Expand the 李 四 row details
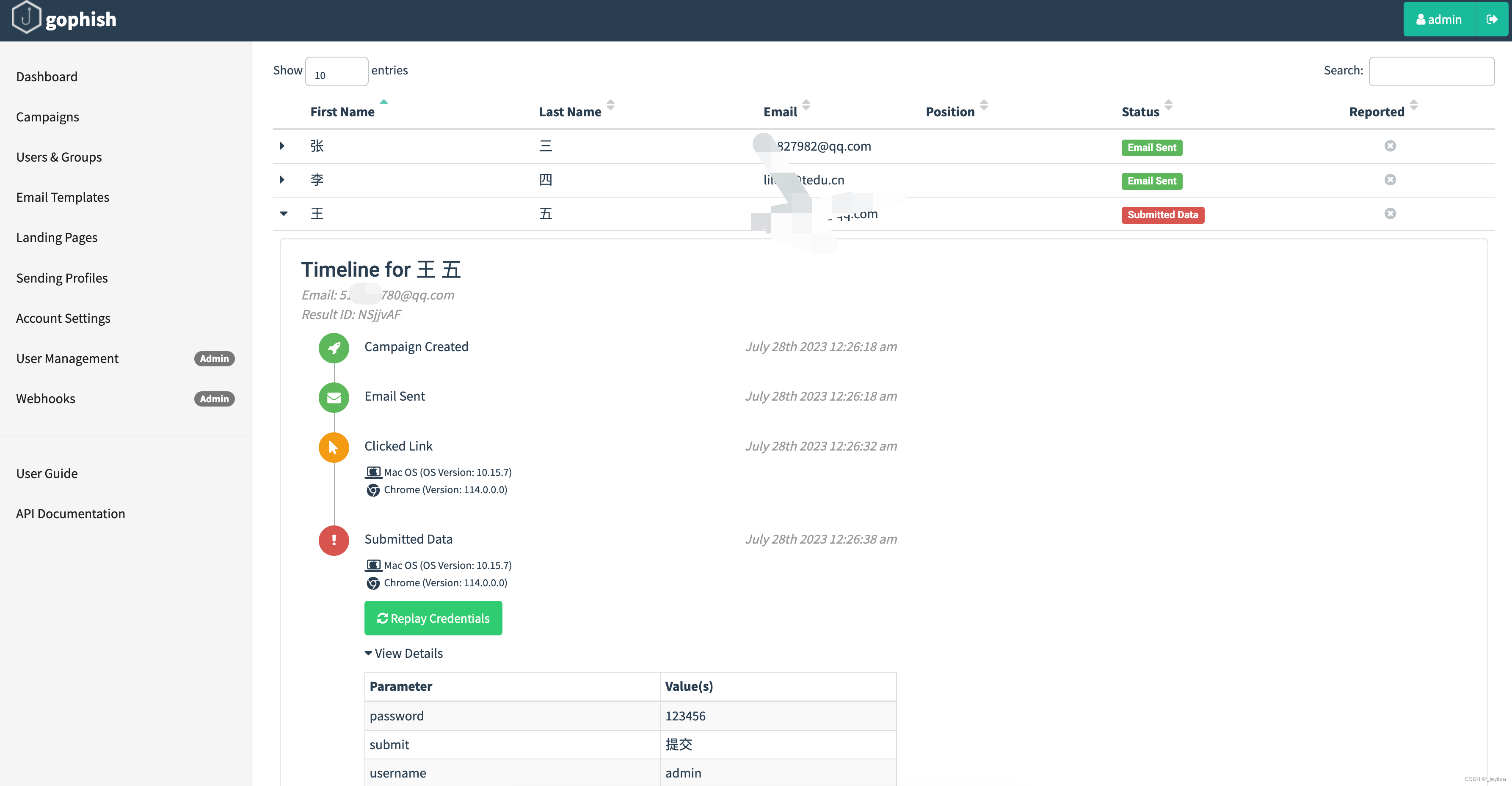 pyautogui.click(x=282, y=179)
